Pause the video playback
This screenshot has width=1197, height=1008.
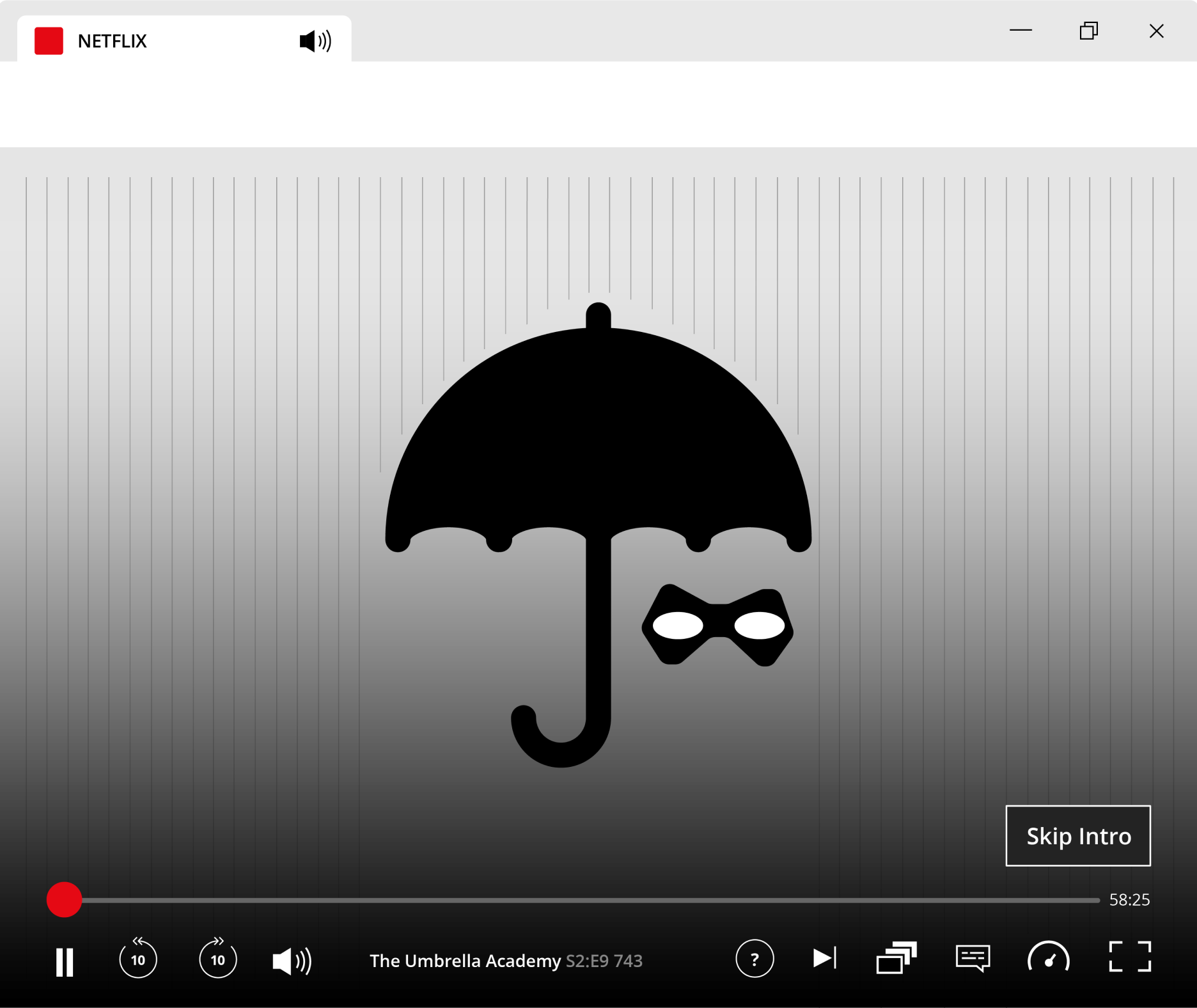[x=65, y=961]
